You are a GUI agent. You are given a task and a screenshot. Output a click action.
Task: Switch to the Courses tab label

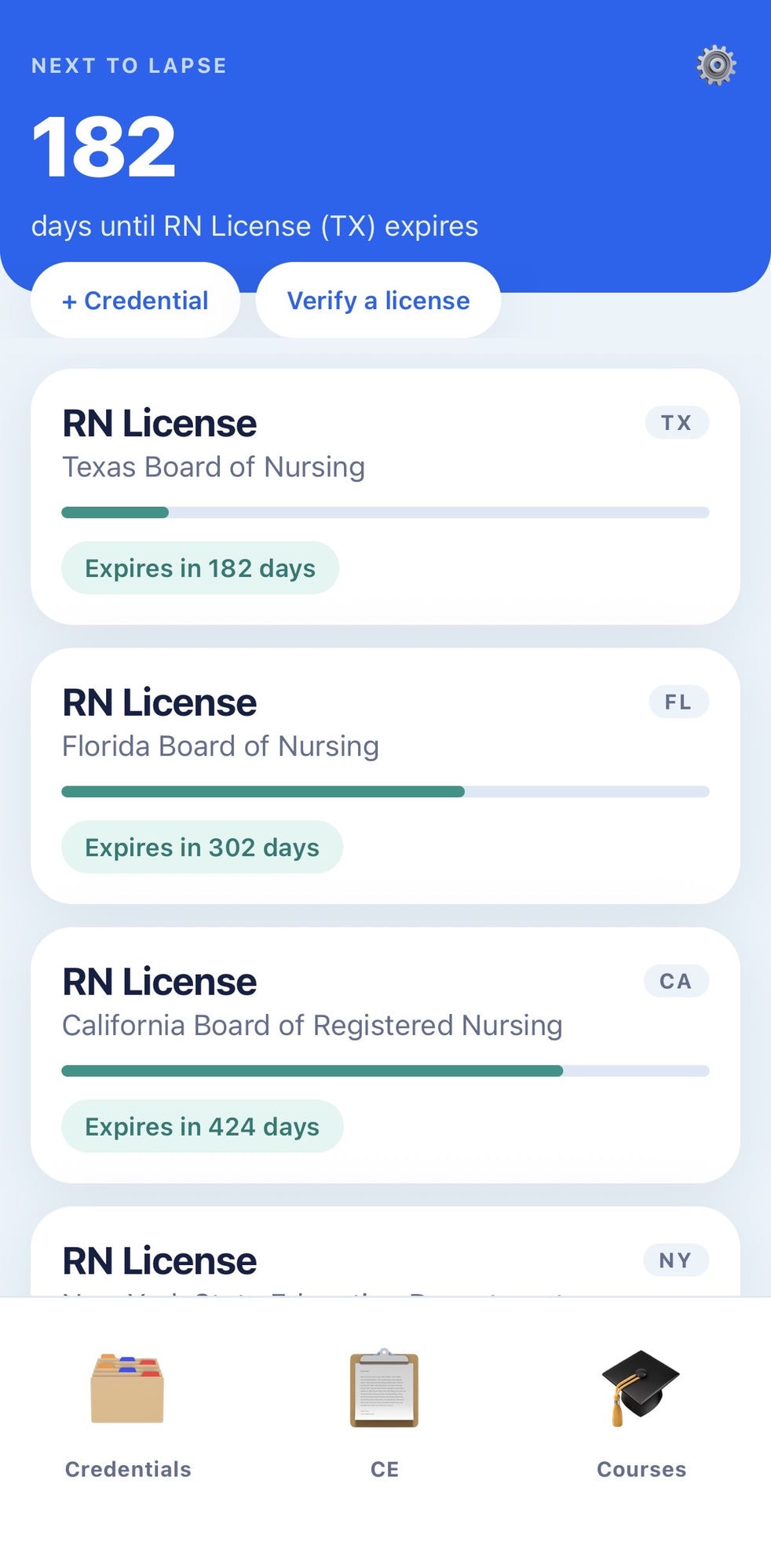point(641,1469)
